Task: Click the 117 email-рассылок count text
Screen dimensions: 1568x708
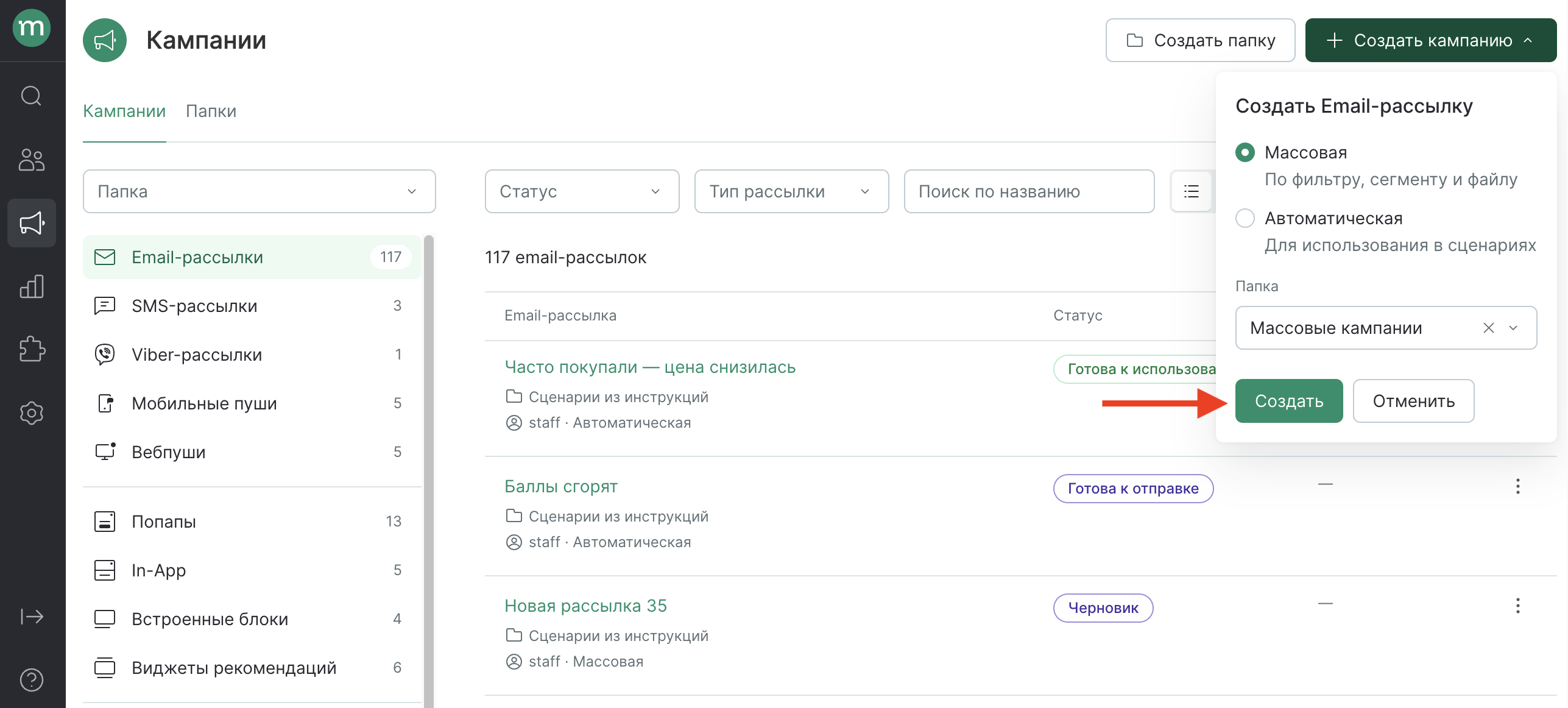Action: [x=565, y=257]
